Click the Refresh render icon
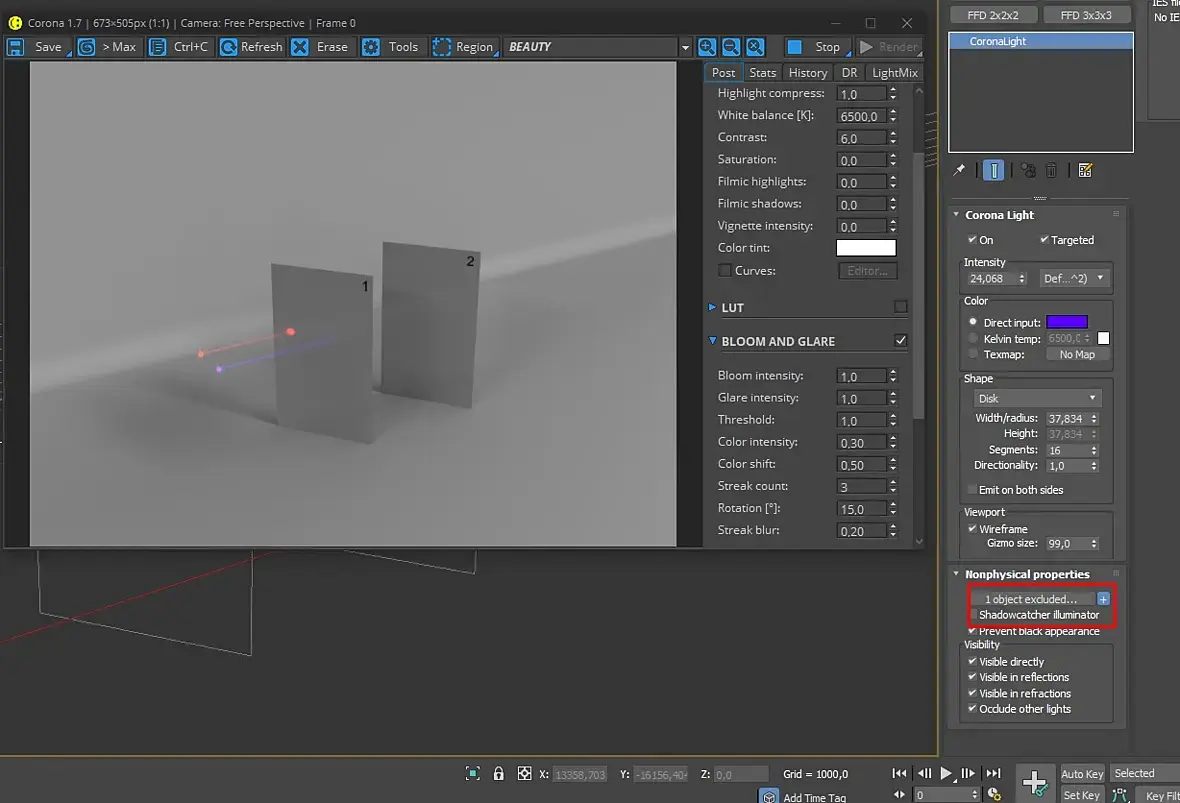This screenshot has width=1180, height=803. (228, 47)
